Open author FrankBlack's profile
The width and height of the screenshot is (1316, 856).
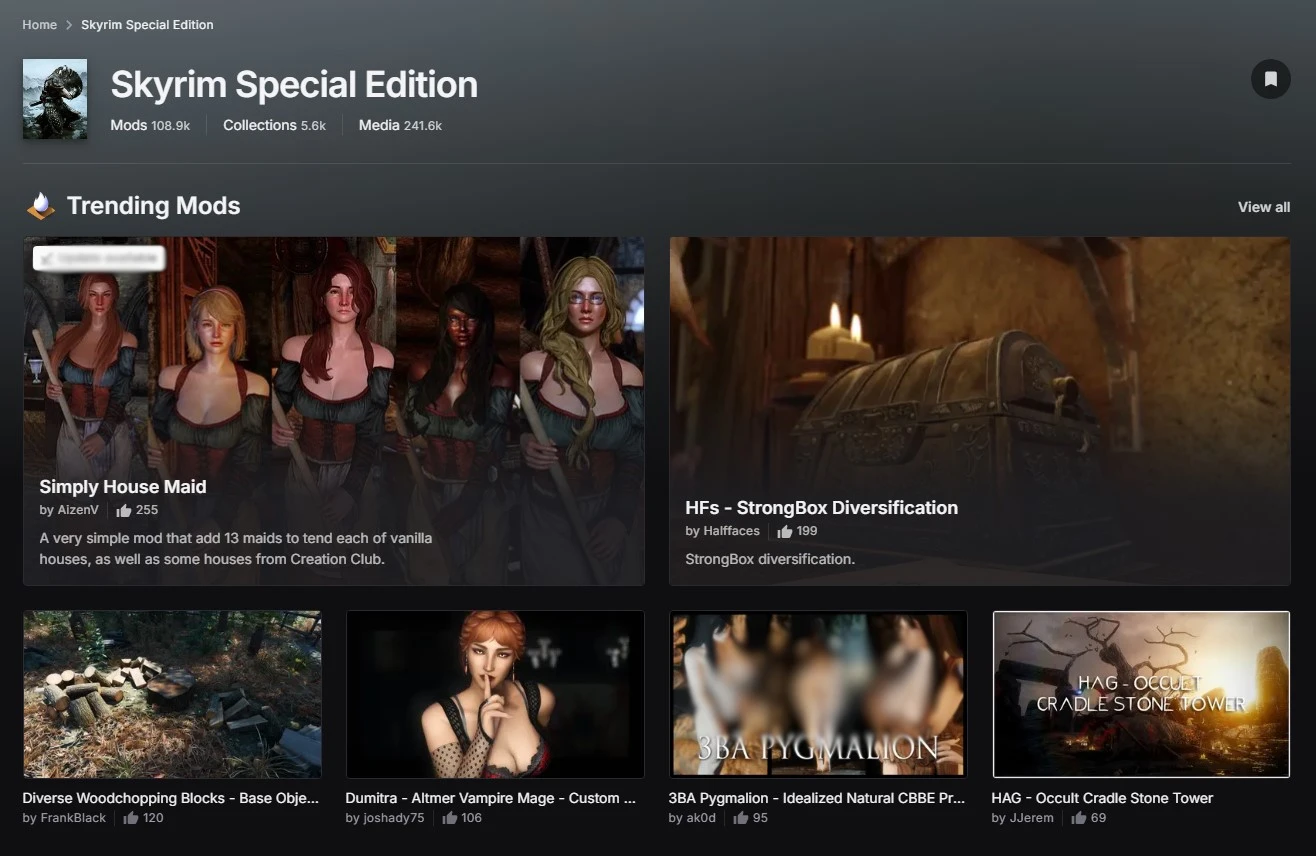(x=72, y=818)
